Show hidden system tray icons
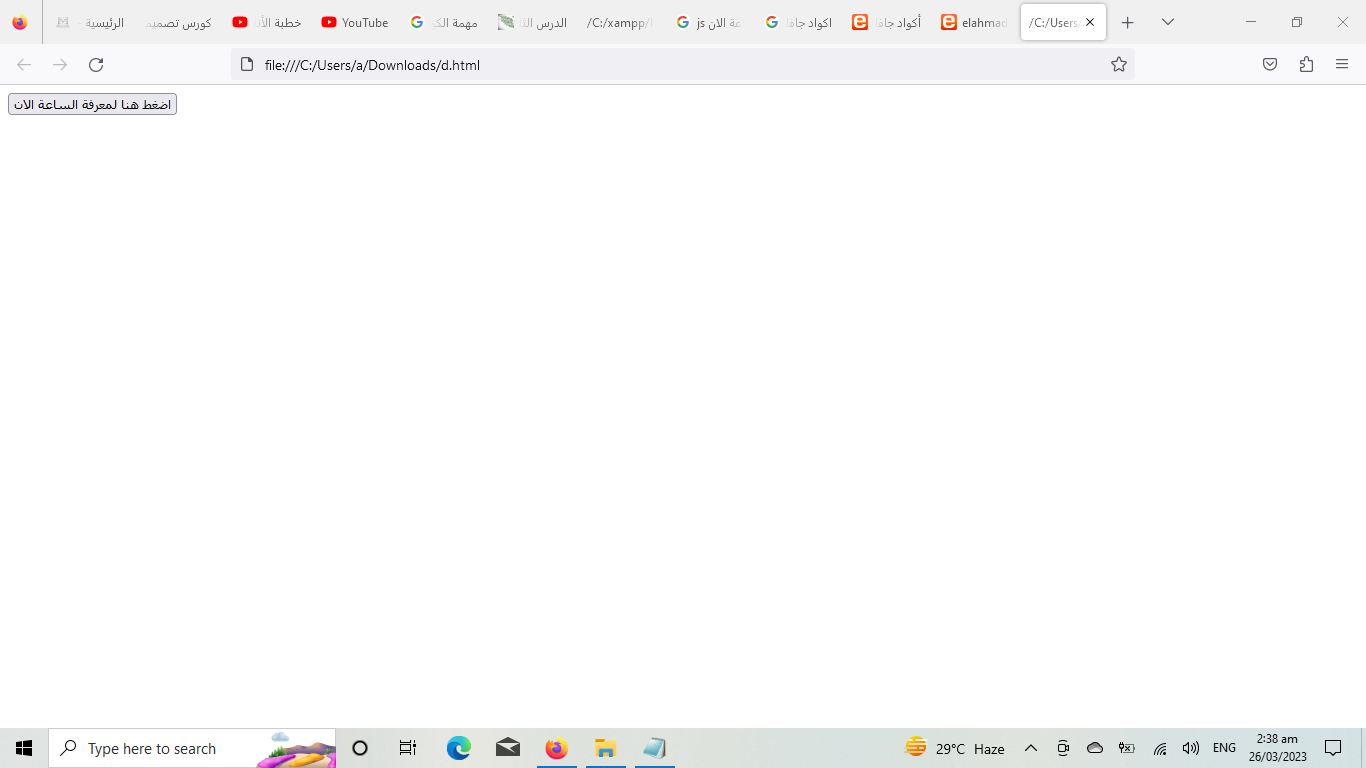The width and height of the screenshot is (1366, 768). click(x=1031, y=748)
